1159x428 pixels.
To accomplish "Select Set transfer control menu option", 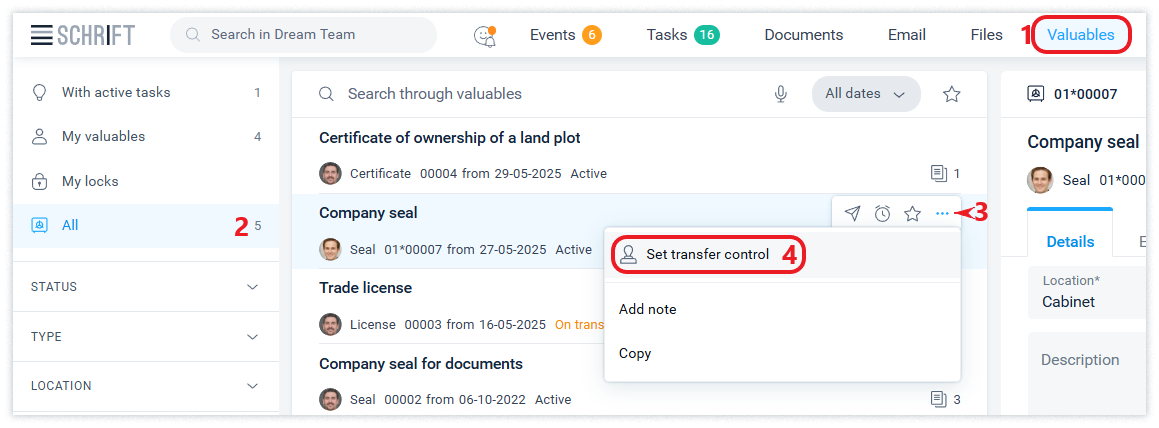I will [707, 254].
